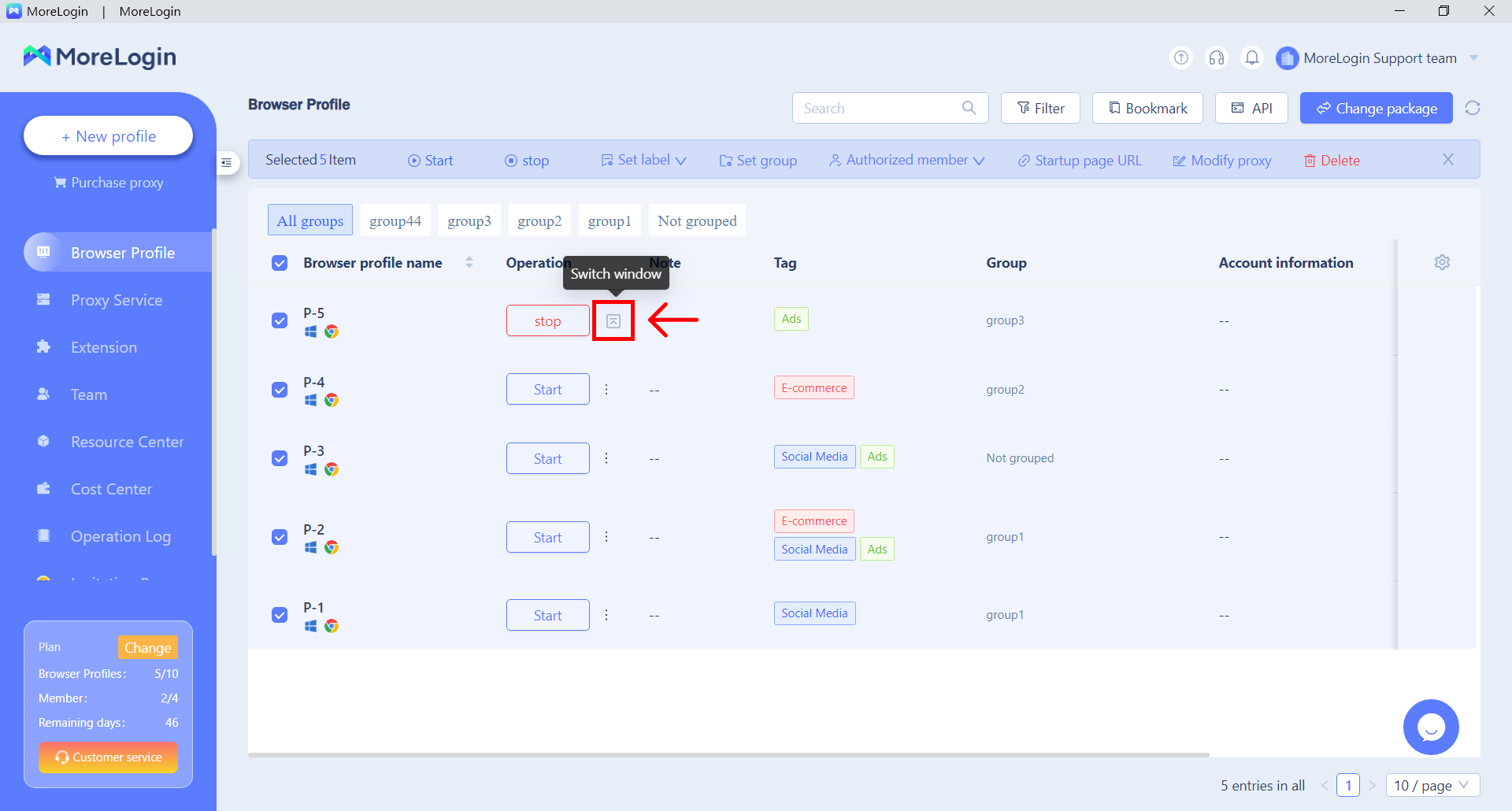Open the chat bubble support widget
The image size is (1512, 811).
tap(1431, 727)
